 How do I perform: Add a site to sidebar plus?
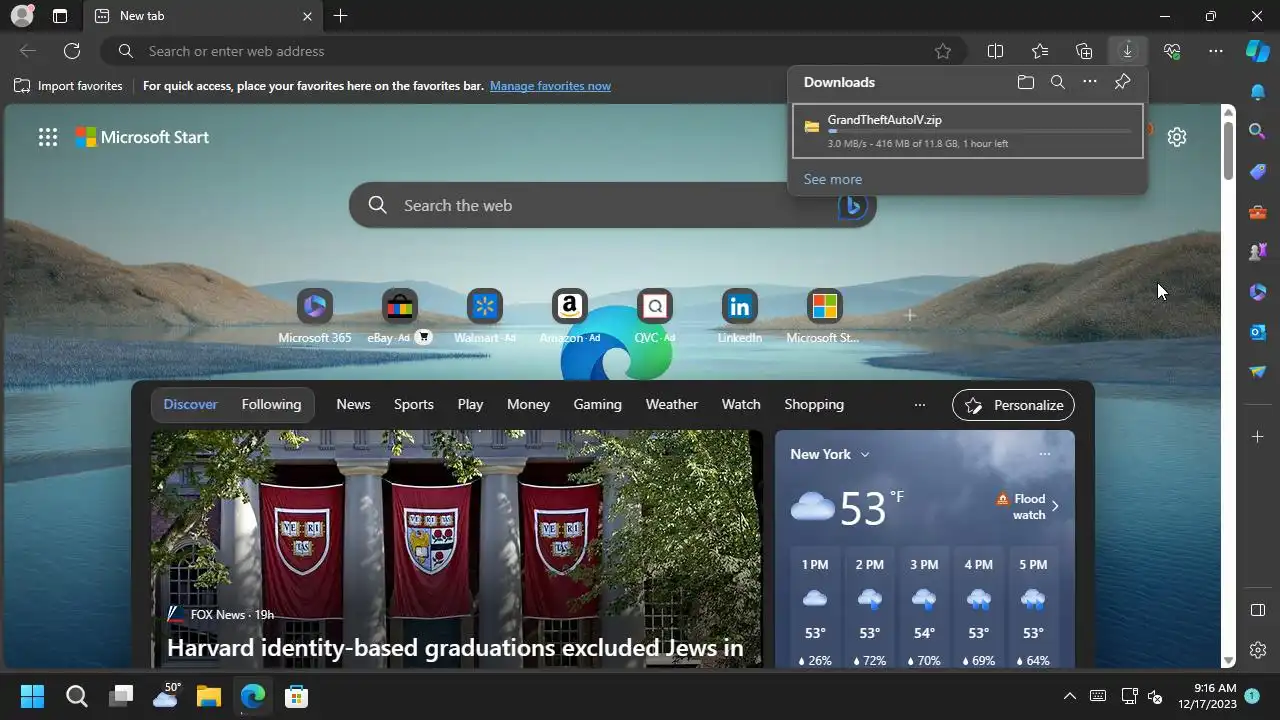click(x=1258, y=437)
